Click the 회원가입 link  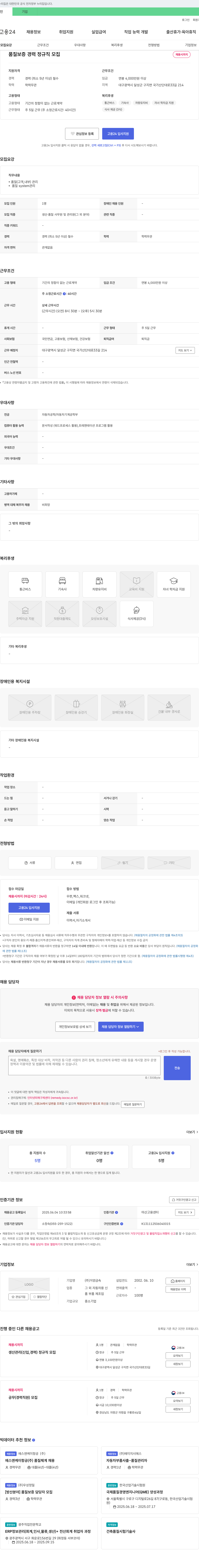pos(196,20)
